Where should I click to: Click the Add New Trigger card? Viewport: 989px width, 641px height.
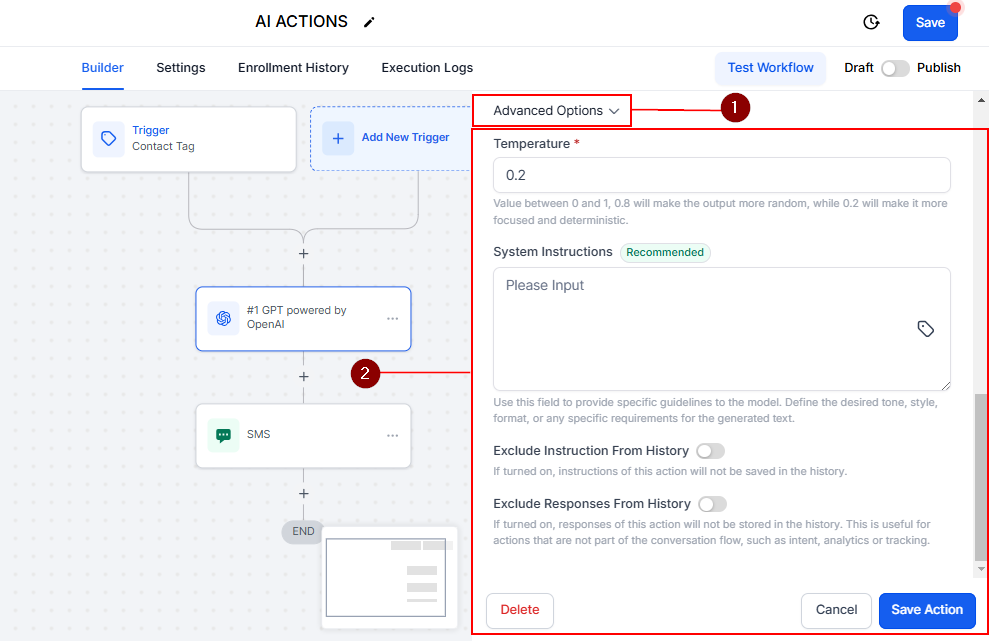click(x=391, y=138)
